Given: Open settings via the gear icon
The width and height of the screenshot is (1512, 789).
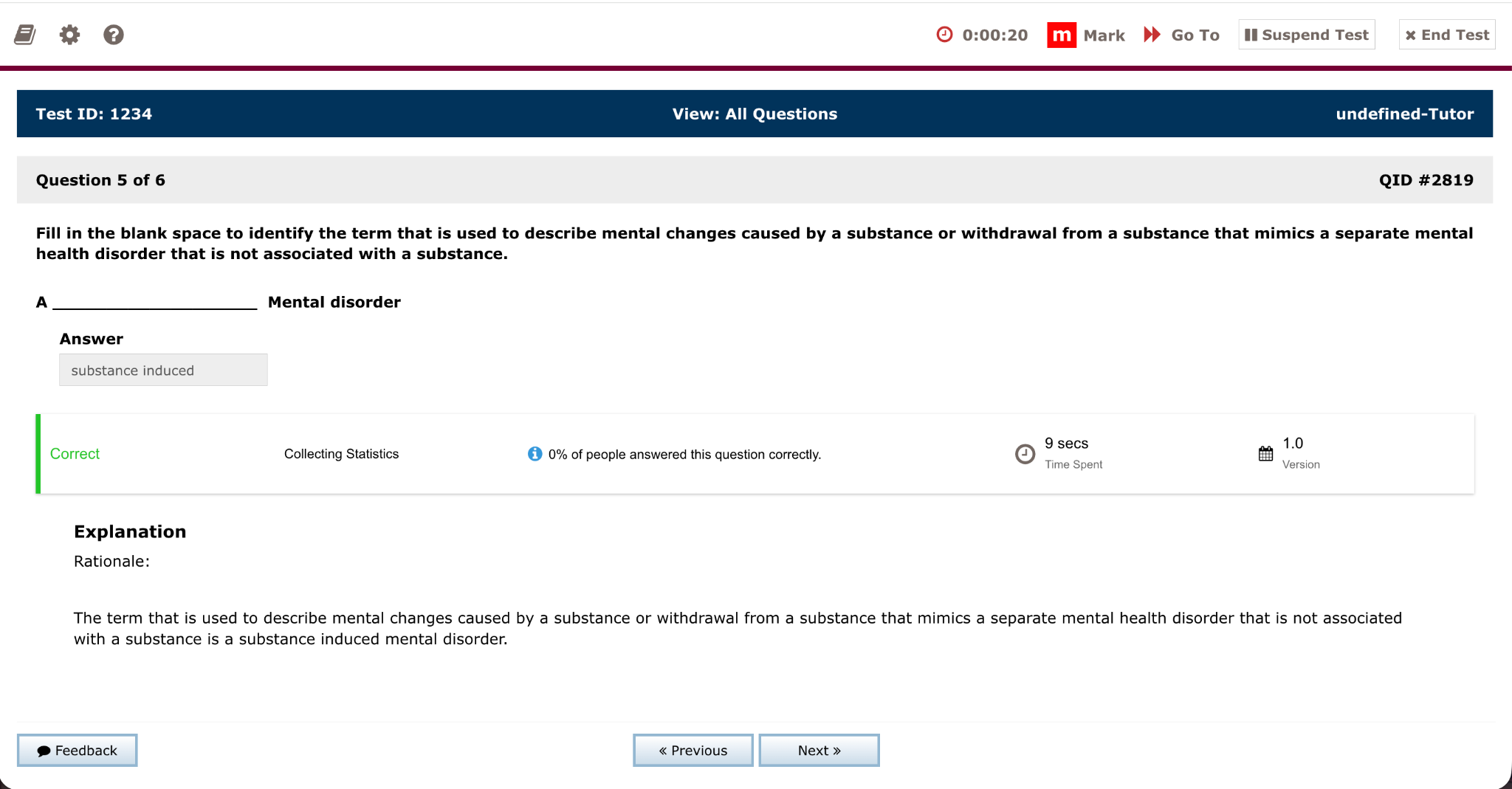Looking at the screenshot, I should 69,35.
